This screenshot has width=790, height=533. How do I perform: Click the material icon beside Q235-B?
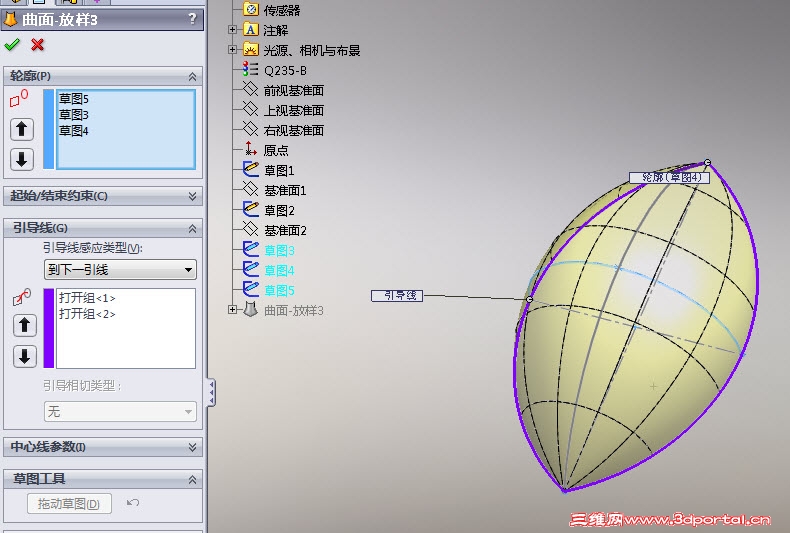point(250,69)
